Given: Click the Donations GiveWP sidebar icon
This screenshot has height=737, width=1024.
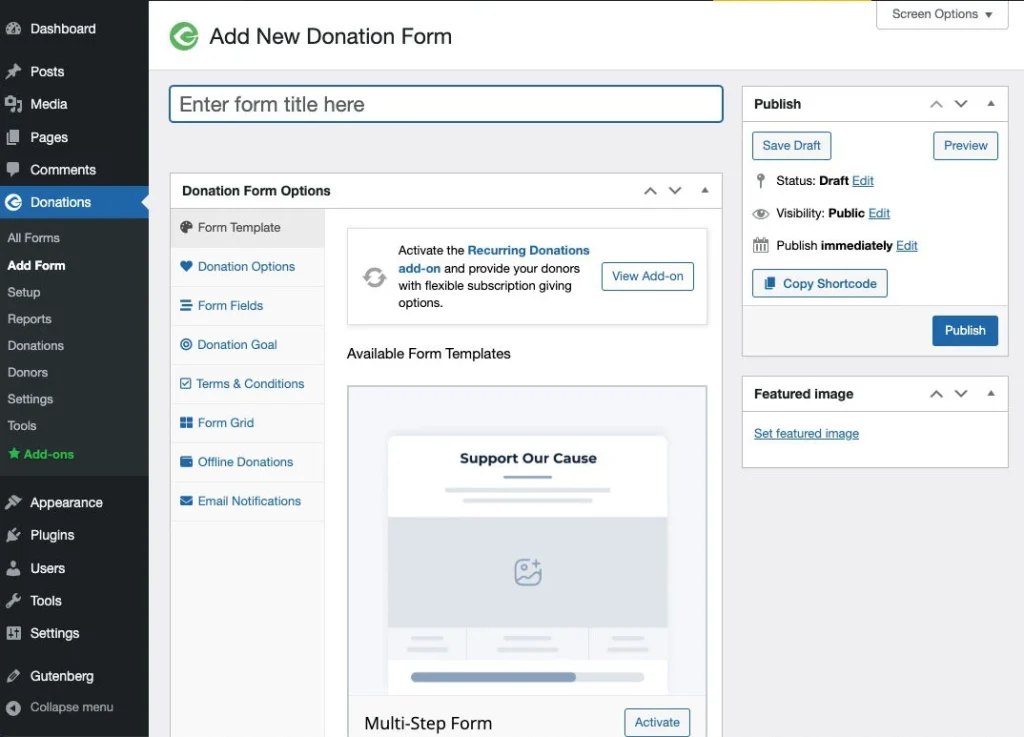Looking at the screenshot, I should pyautogui.click(x=13, y=202).
